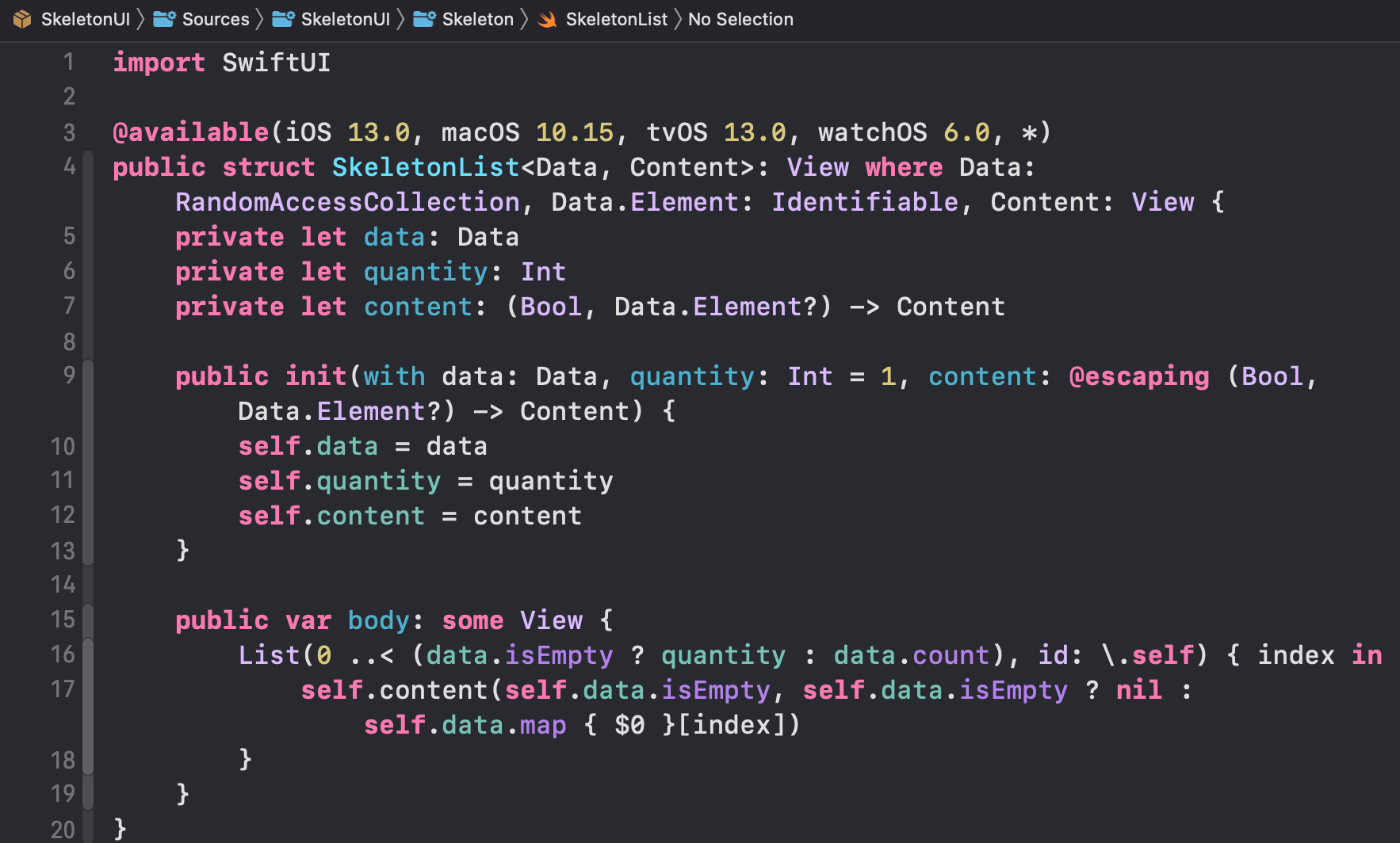The height and width of the screenshot is (843, 1400).
Task: Click 'self.data' assignment on line 10
Action: pyautogui.click(x=308, y=446)
